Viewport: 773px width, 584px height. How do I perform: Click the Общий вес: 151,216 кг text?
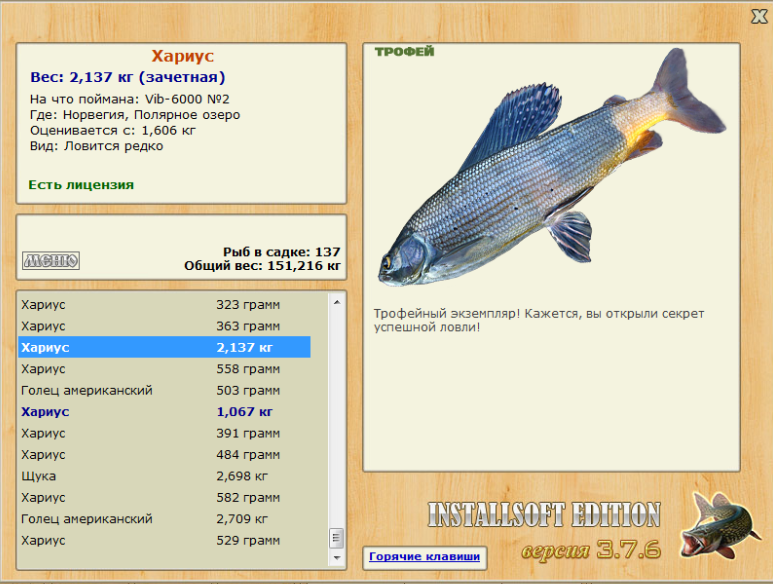click(262, 266)
